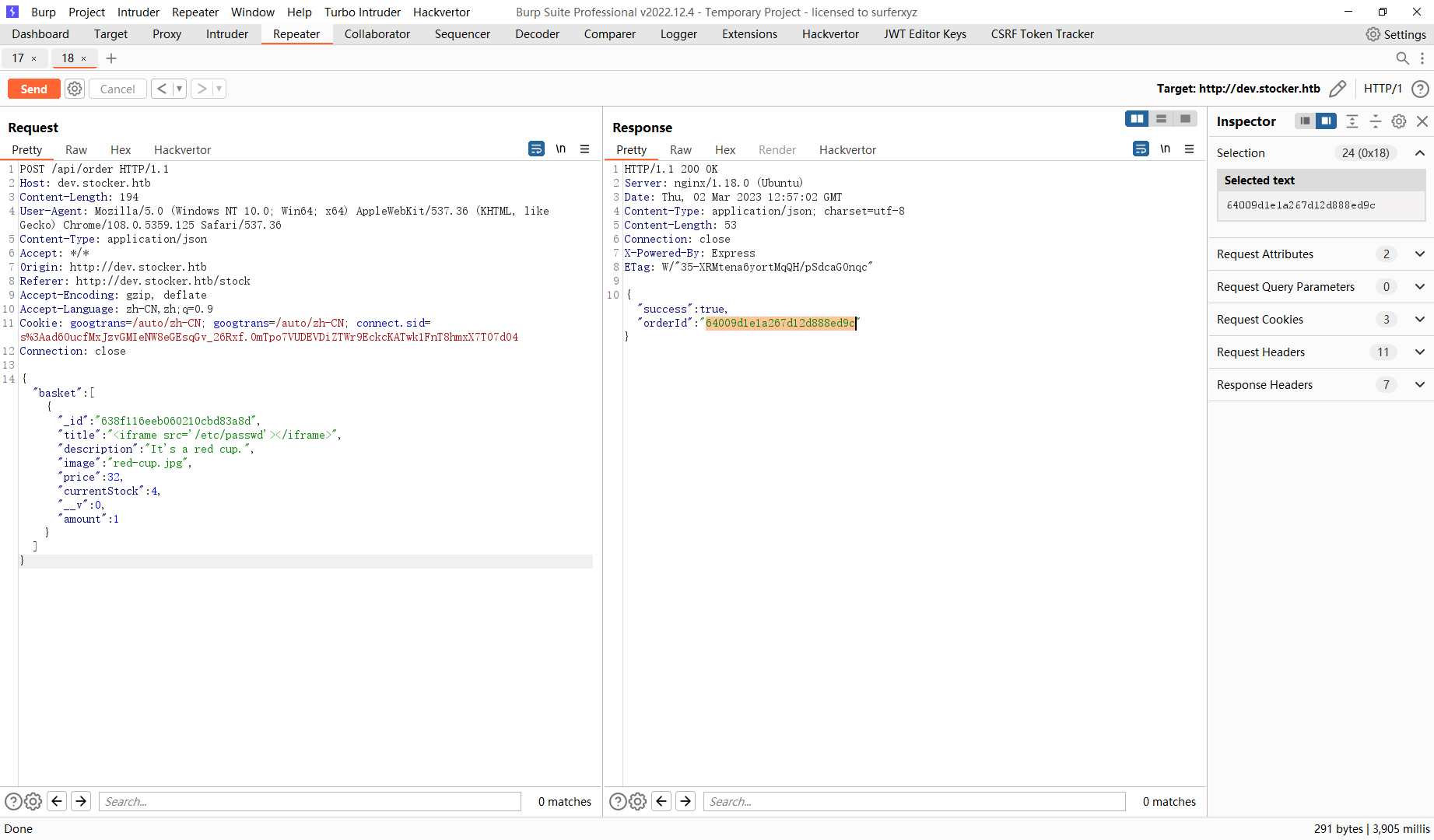Open history dropdown next to forward arrow
The height and width of the screenshot is (840, 1434).
[x=219, y=89]
